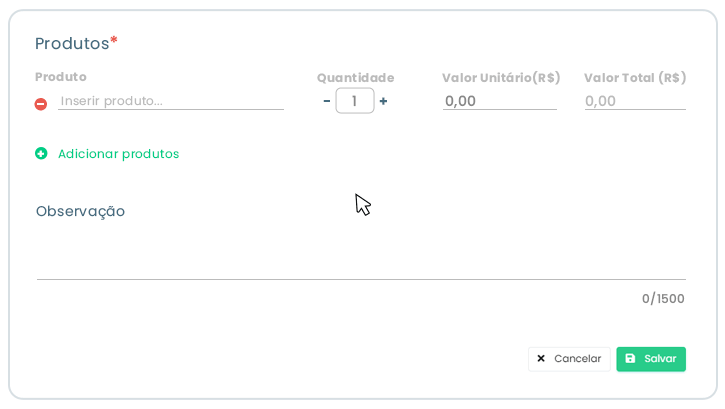Click the Valor Total (R$) column header
725x409 pixels.
[635, 77]
